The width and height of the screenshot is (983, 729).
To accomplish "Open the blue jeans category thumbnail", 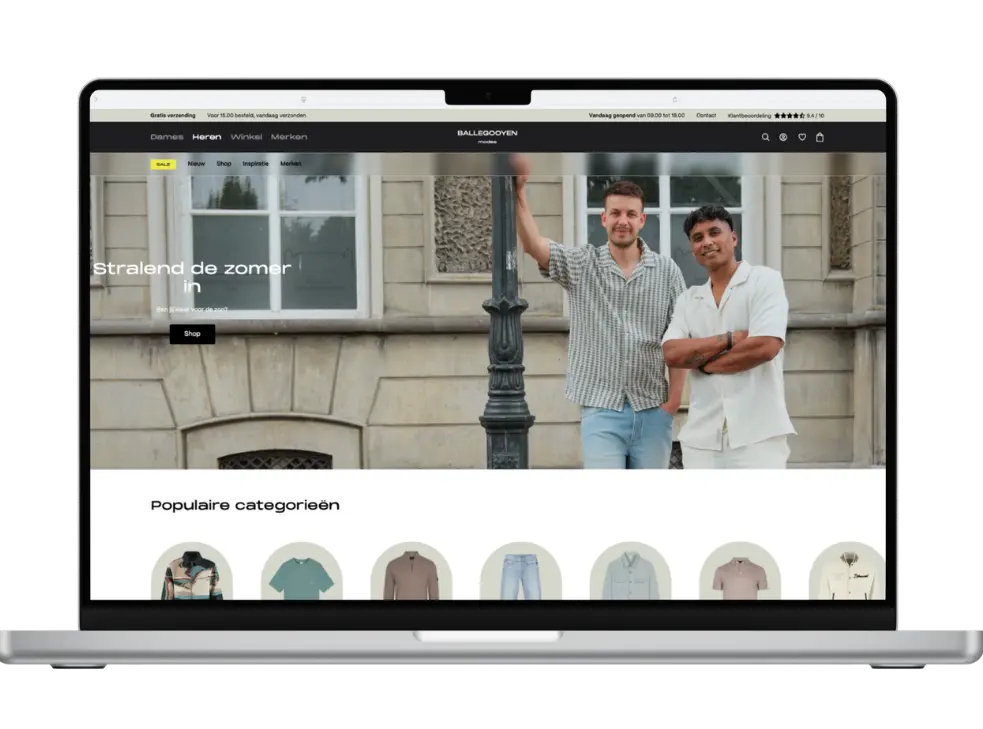I will point(521,571).
